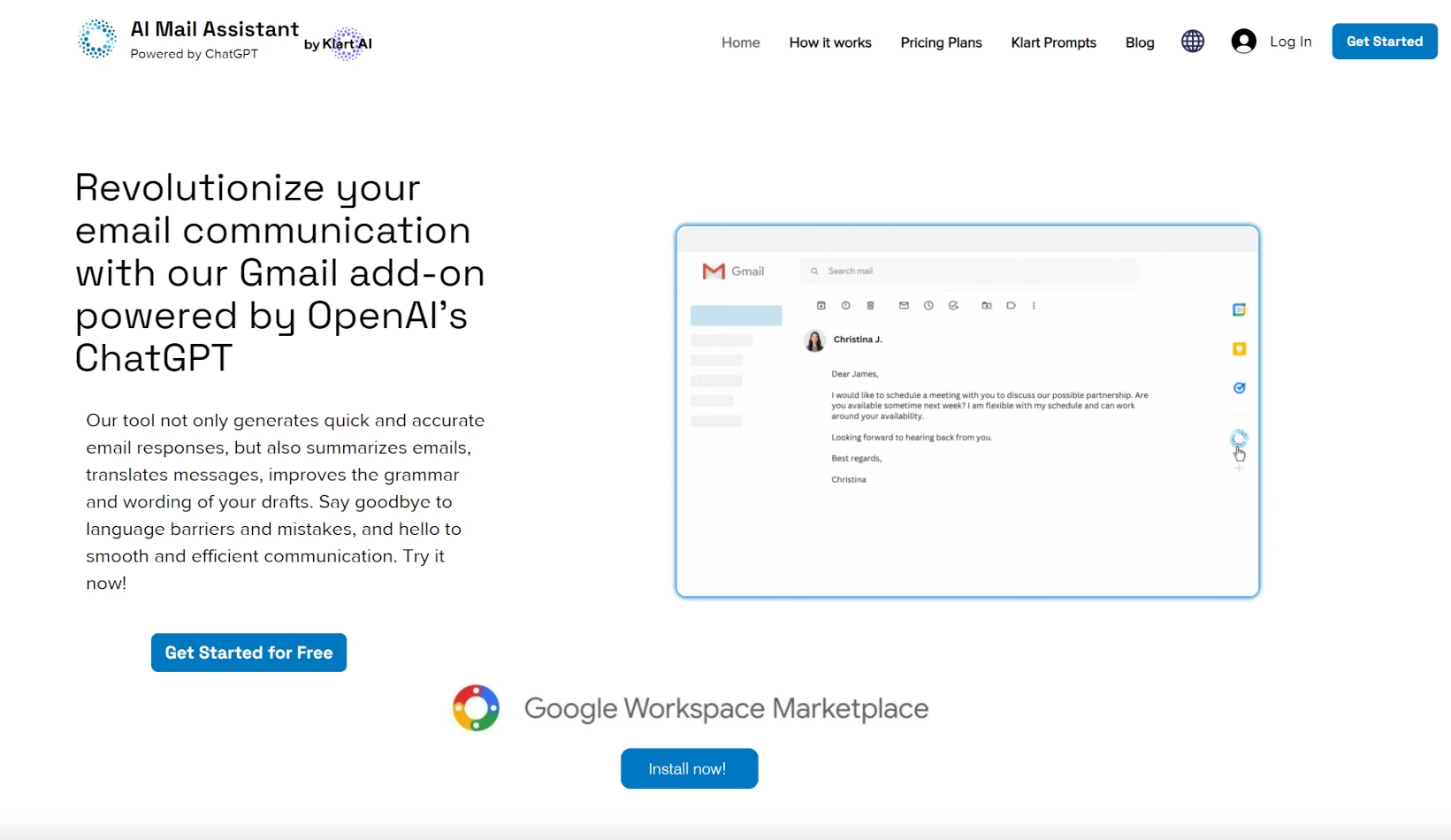This screenshot has width=1451, height=840.
Task: Open the How it works page
Action: (829, 42)
